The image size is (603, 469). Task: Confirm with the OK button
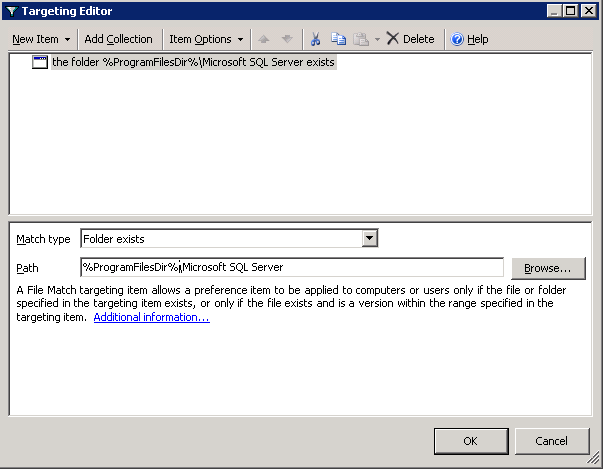pyautogui.click(x=470, y=441)
